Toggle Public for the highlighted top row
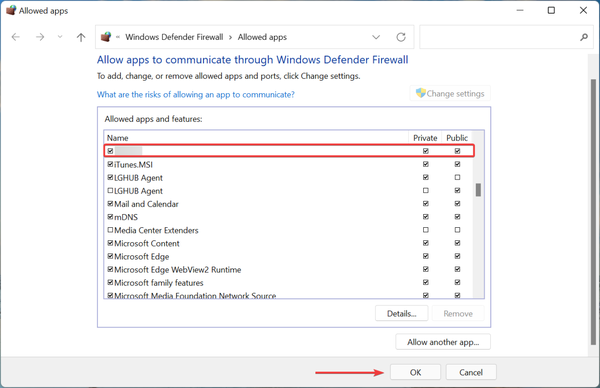 (457, 151)
